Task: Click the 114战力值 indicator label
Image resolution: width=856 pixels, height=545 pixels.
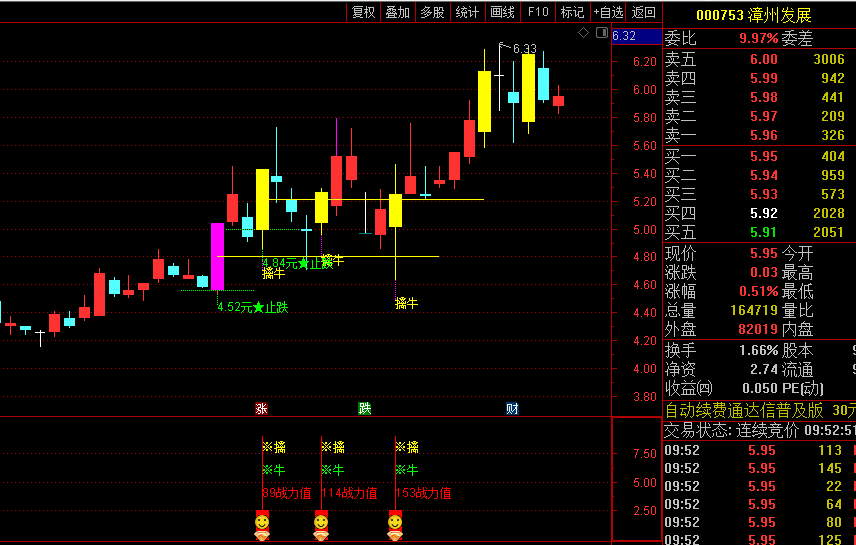Action: click(x=349, y=493)
